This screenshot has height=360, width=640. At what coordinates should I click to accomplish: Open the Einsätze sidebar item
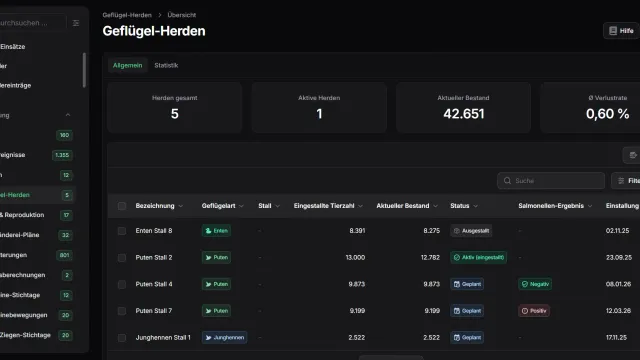[38, 47]
